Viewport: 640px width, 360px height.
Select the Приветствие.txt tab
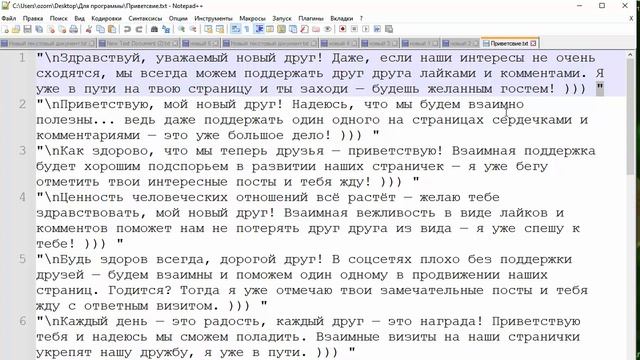click(509, 43)
